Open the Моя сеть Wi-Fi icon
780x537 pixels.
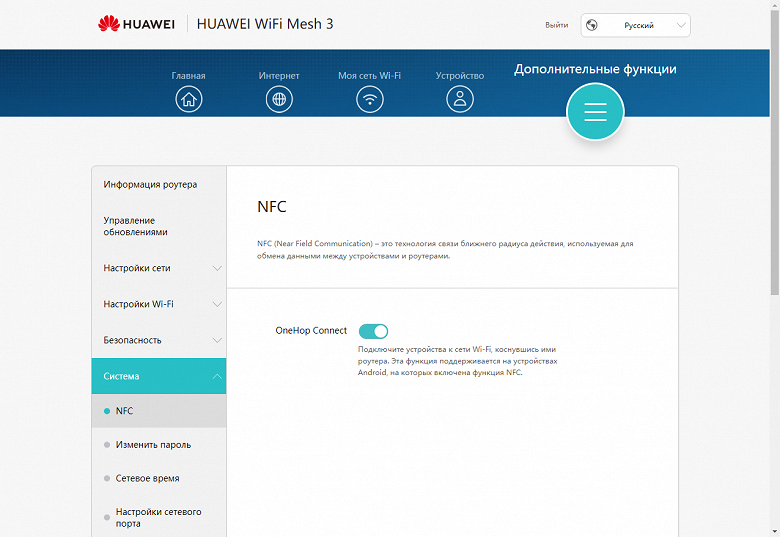[x=370, y=99]
